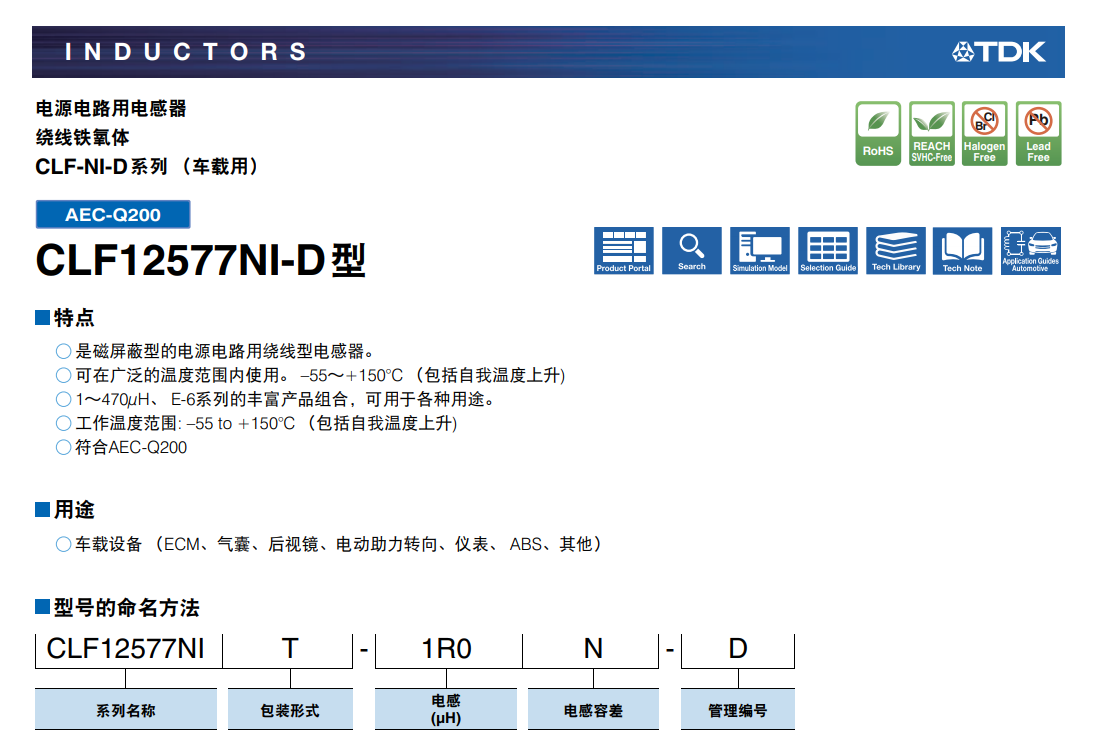Click the AEC-Q200 blue label

pos(113,214)
